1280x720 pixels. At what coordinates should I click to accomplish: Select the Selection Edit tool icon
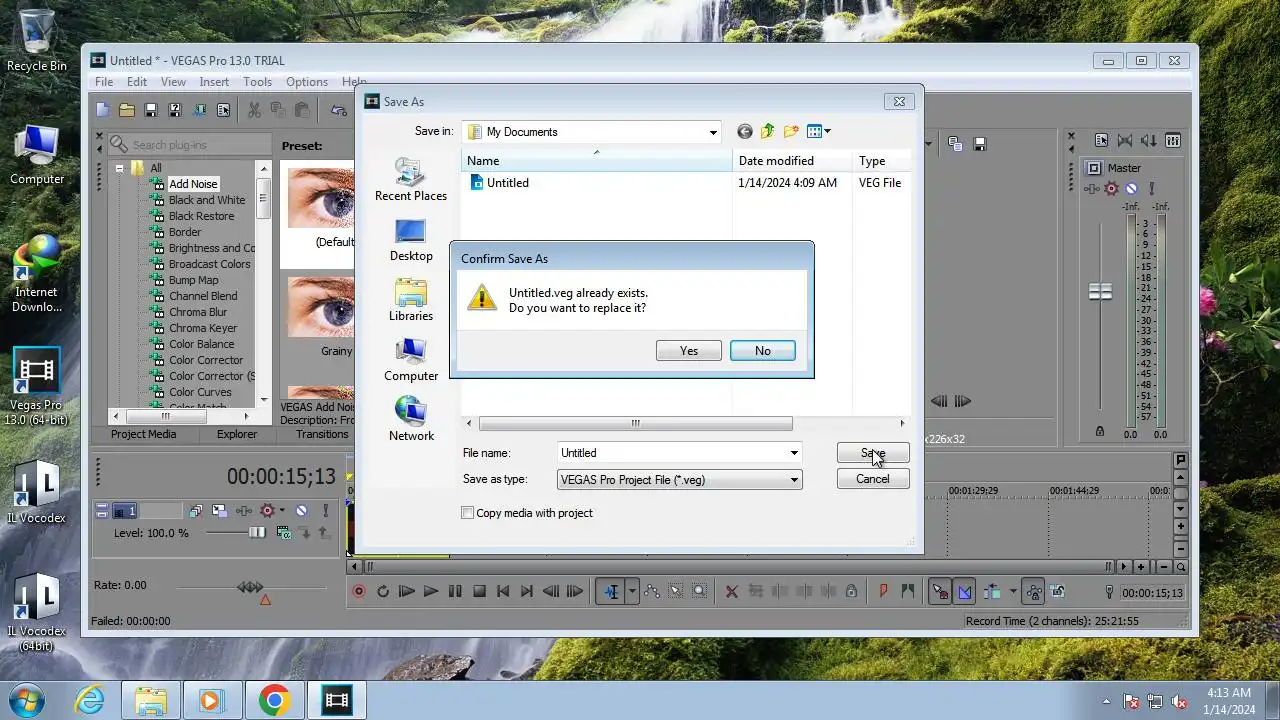click(676, 591)
